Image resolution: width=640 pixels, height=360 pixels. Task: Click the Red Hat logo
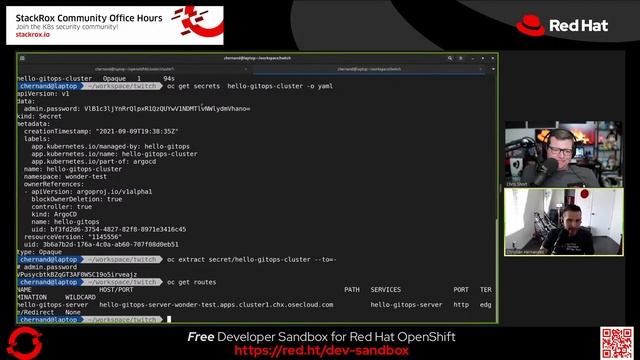click(562, 25)
